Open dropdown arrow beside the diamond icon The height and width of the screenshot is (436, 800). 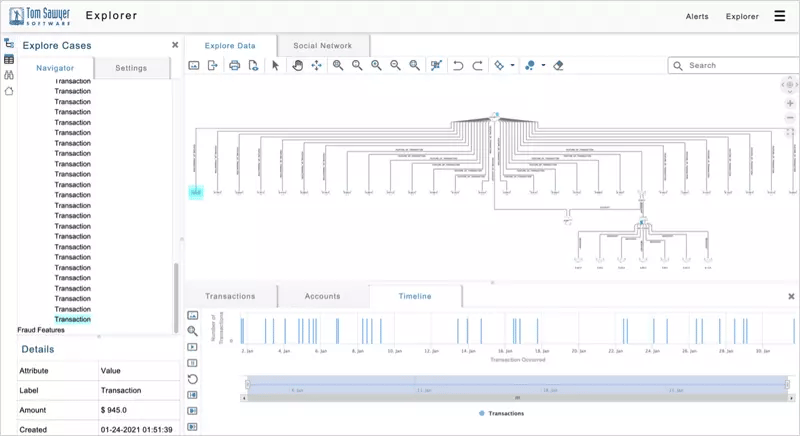512,65
